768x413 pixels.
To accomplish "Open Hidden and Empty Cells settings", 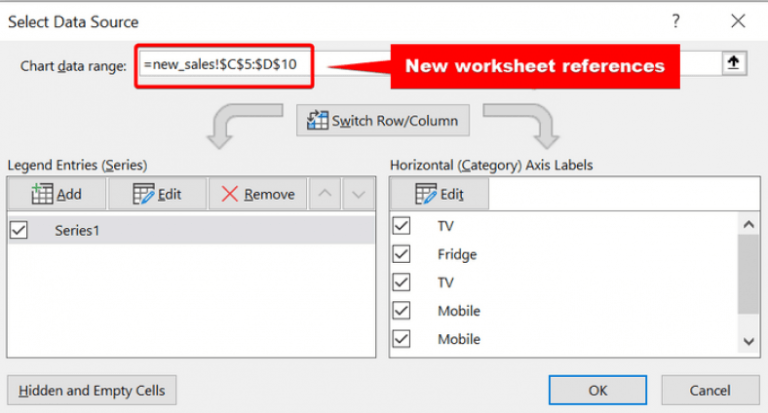I will point(92,389).
